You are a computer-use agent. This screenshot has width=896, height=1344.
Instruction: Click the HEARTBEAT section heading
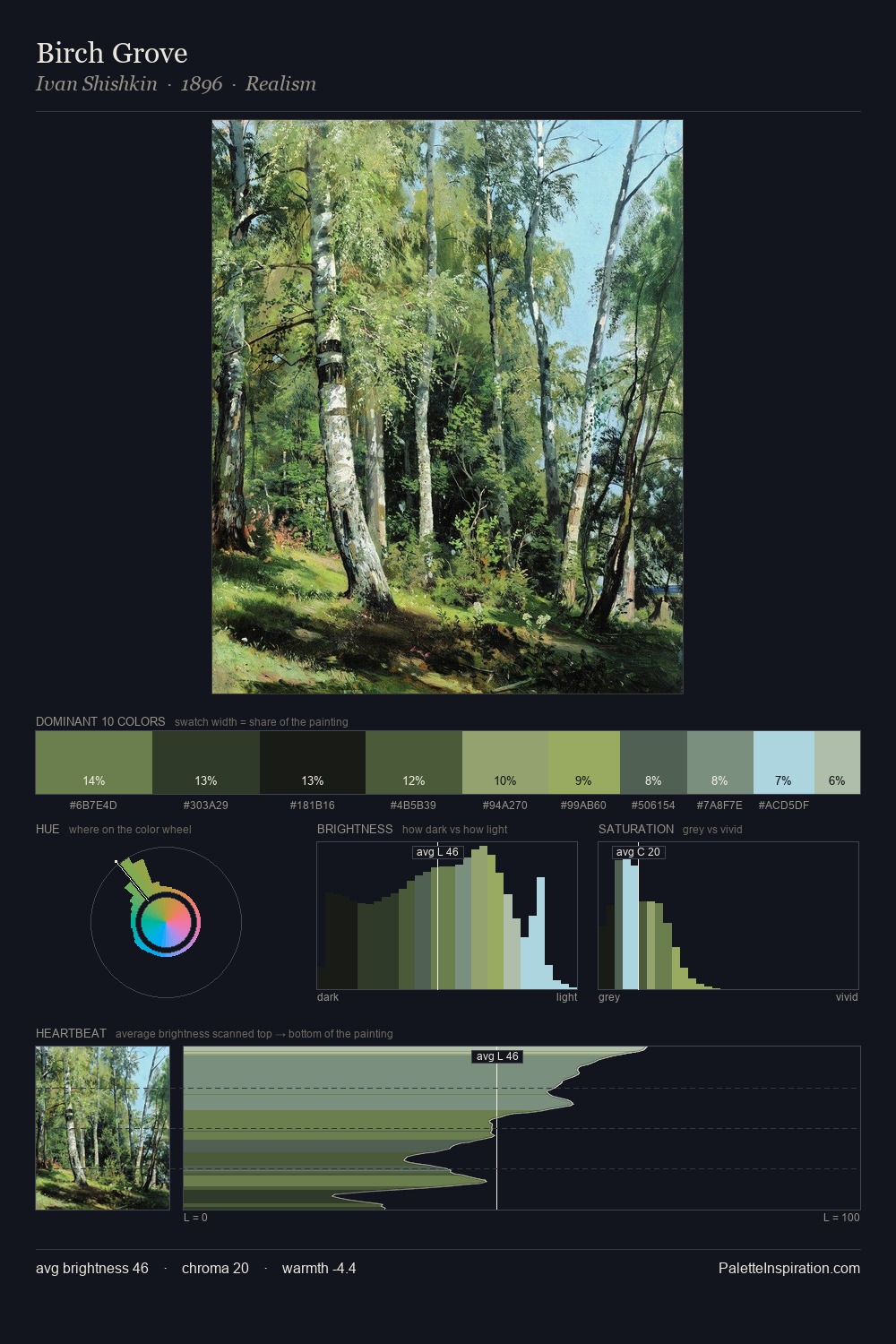[x=71, y=1033]
